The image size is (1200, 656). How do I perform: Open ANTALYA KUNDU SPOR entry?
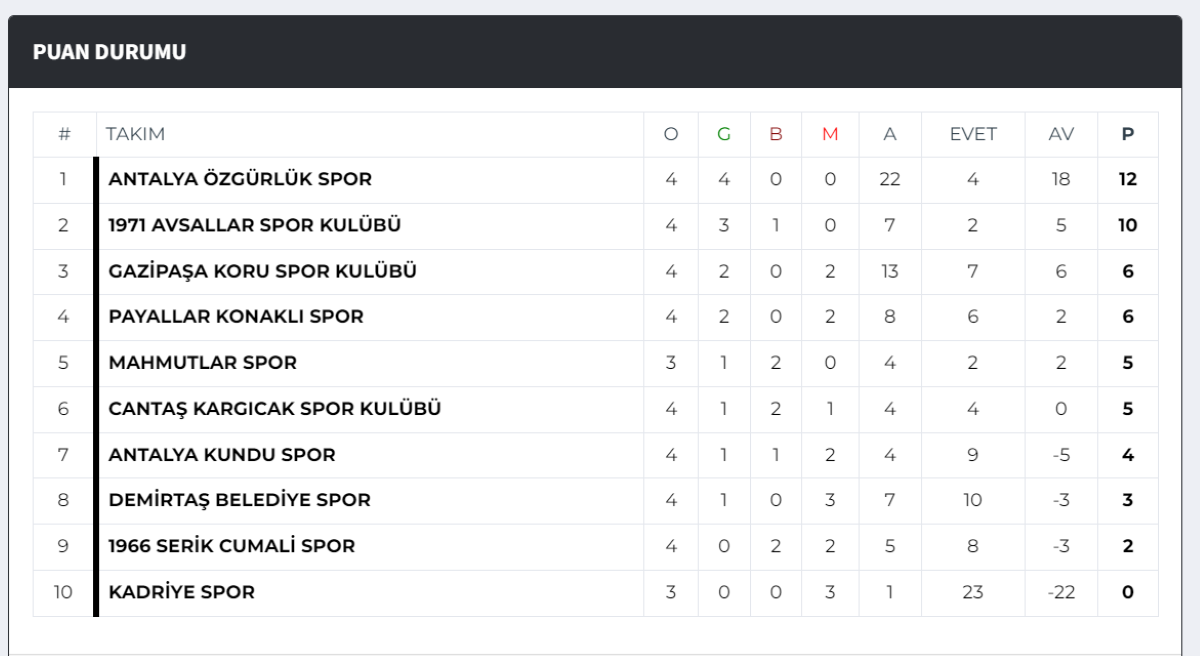222,454
